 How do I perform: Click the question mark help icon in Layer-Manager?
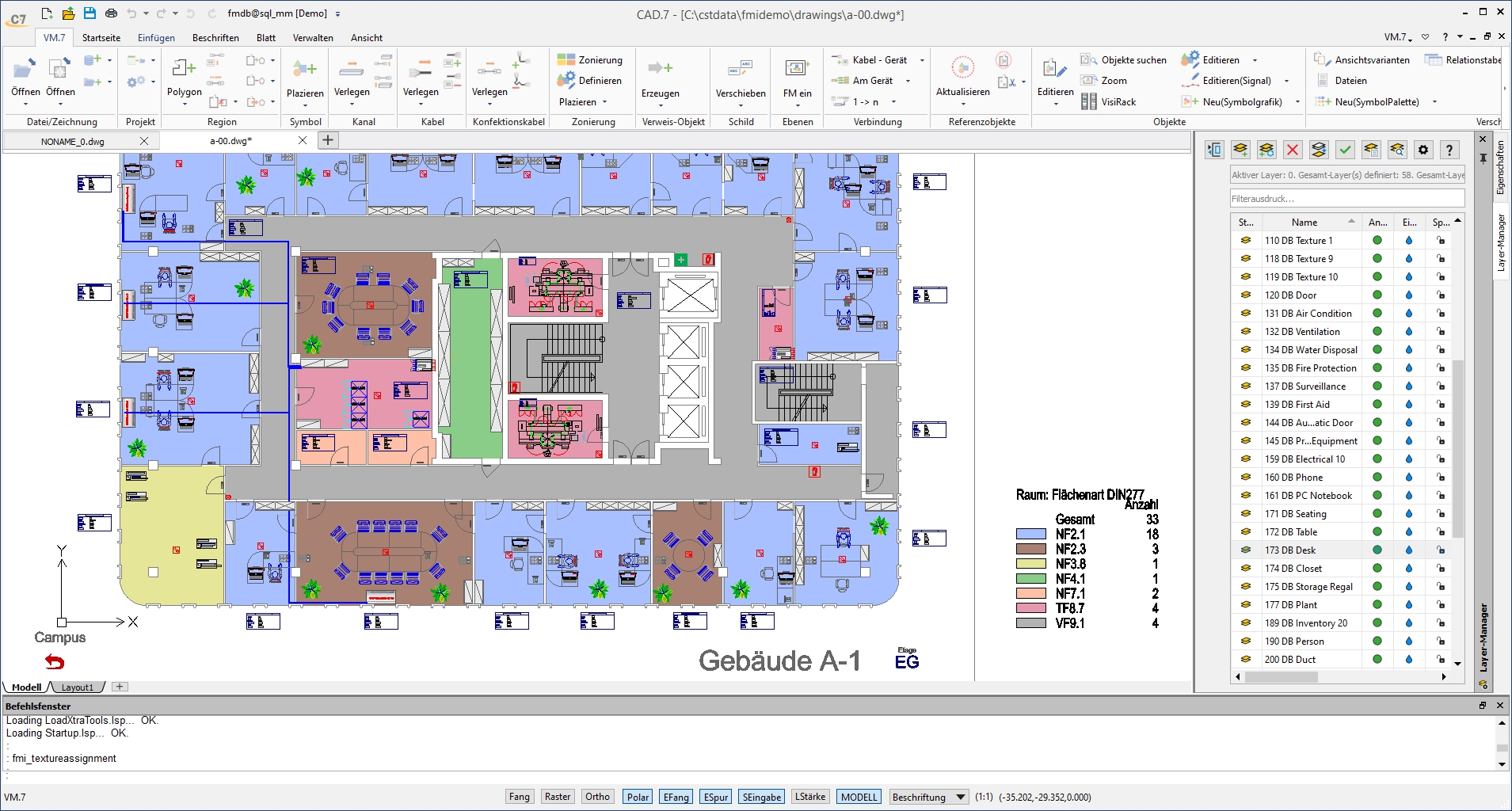pos(1449,150)
